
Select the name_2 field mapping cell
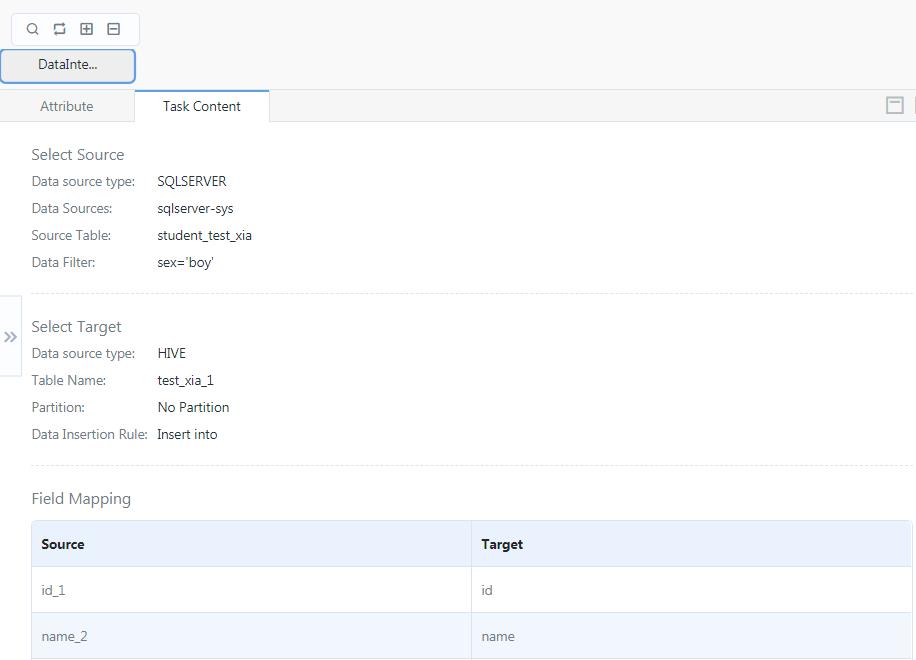[64, 636]
